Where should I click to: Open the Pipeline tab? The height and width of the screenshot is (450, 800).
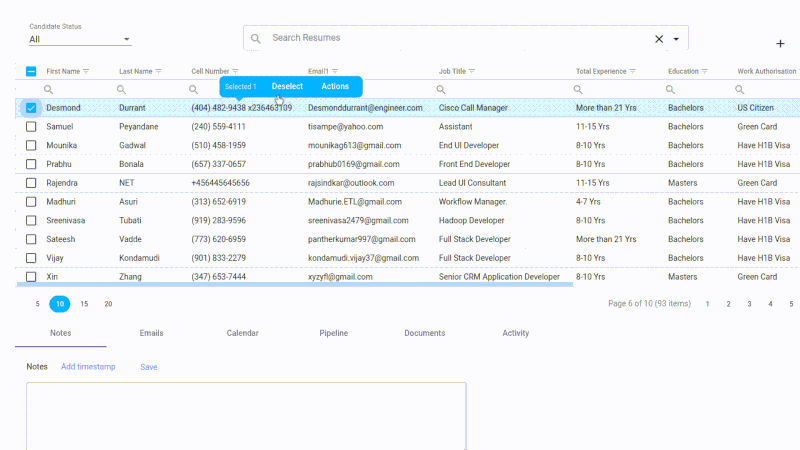tap(333, 333)
